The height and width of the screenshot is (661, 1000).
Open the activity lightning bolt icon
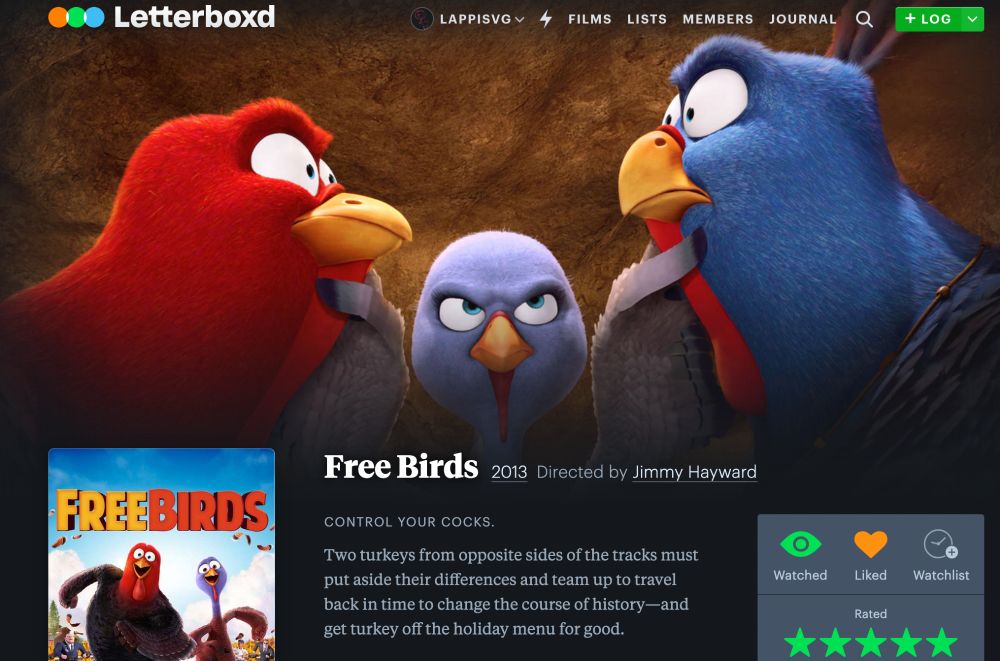coord(546,19)
